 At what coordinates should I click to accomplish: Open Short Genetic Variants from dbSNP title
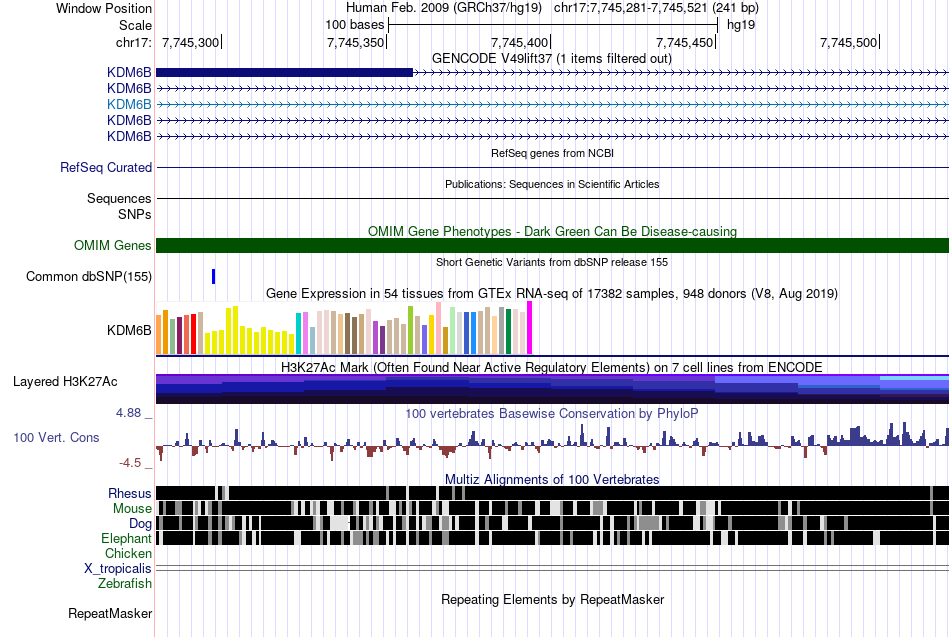(x=552, y=262)
